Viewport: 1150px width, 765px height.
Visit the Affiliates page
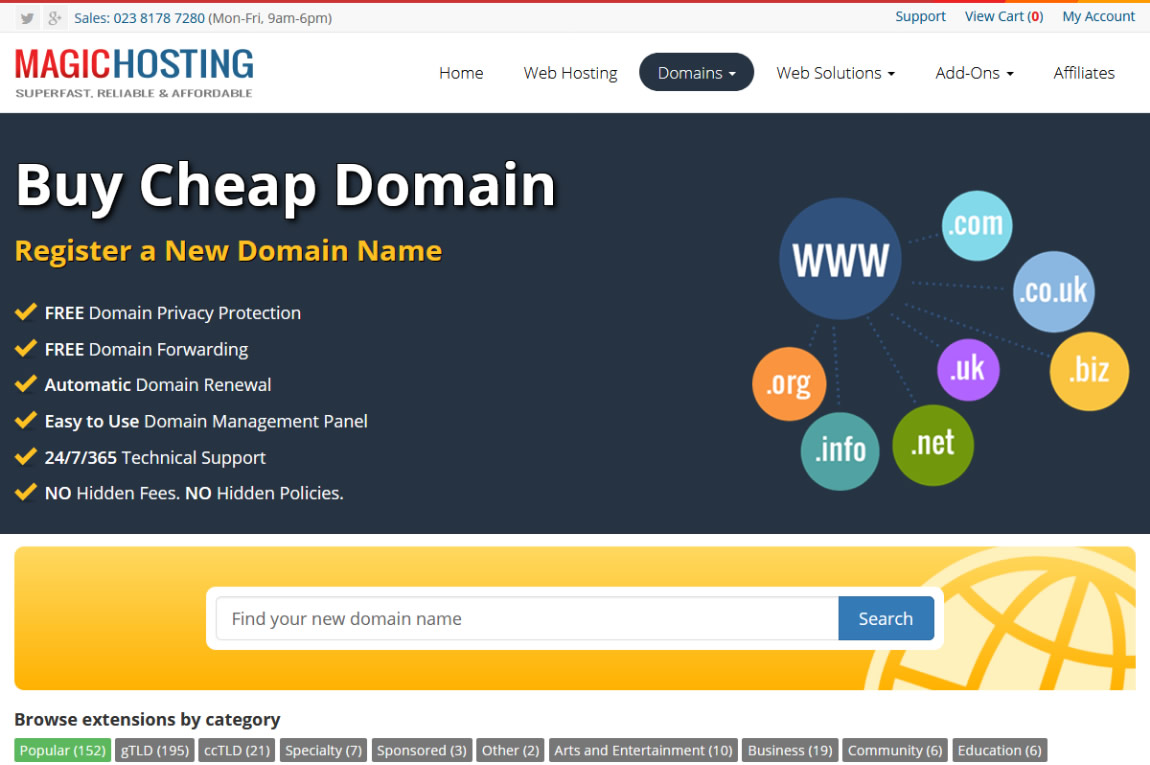1084,72
